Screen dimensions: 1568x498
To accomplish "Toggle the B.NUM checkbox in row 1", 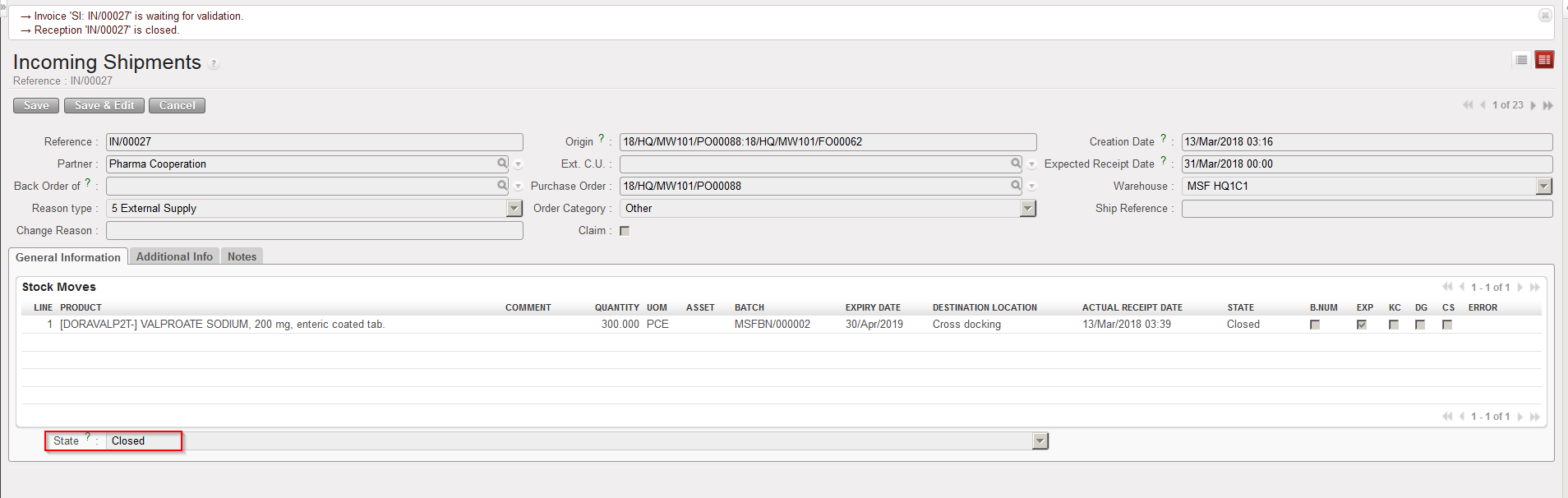I will click(1315, 325).
